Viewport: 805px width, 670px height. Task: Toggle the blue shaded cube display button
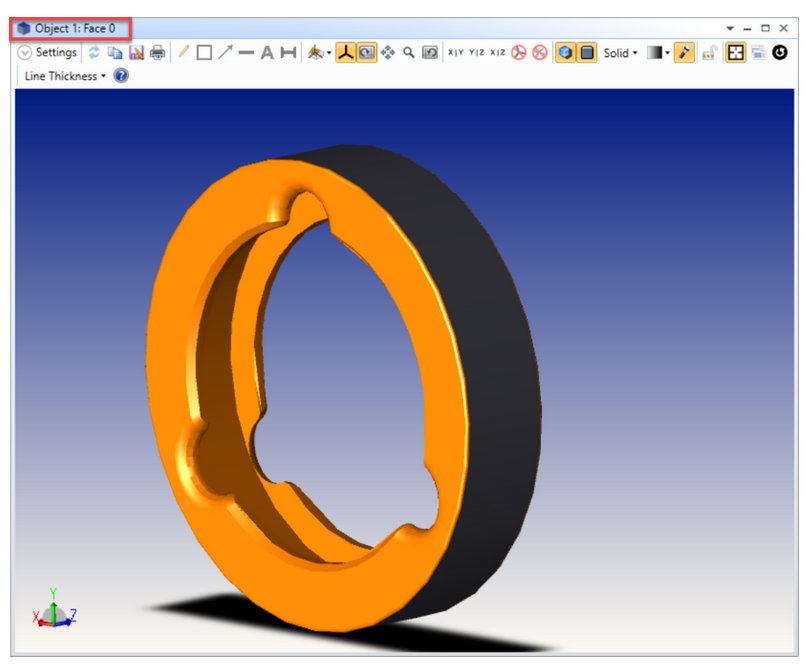[565, 53]
